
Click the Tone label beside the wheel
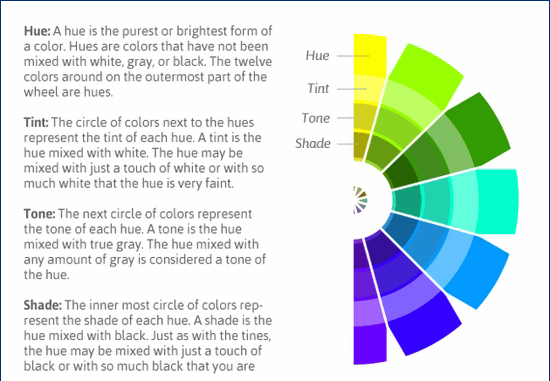click(x=316, y=118)
